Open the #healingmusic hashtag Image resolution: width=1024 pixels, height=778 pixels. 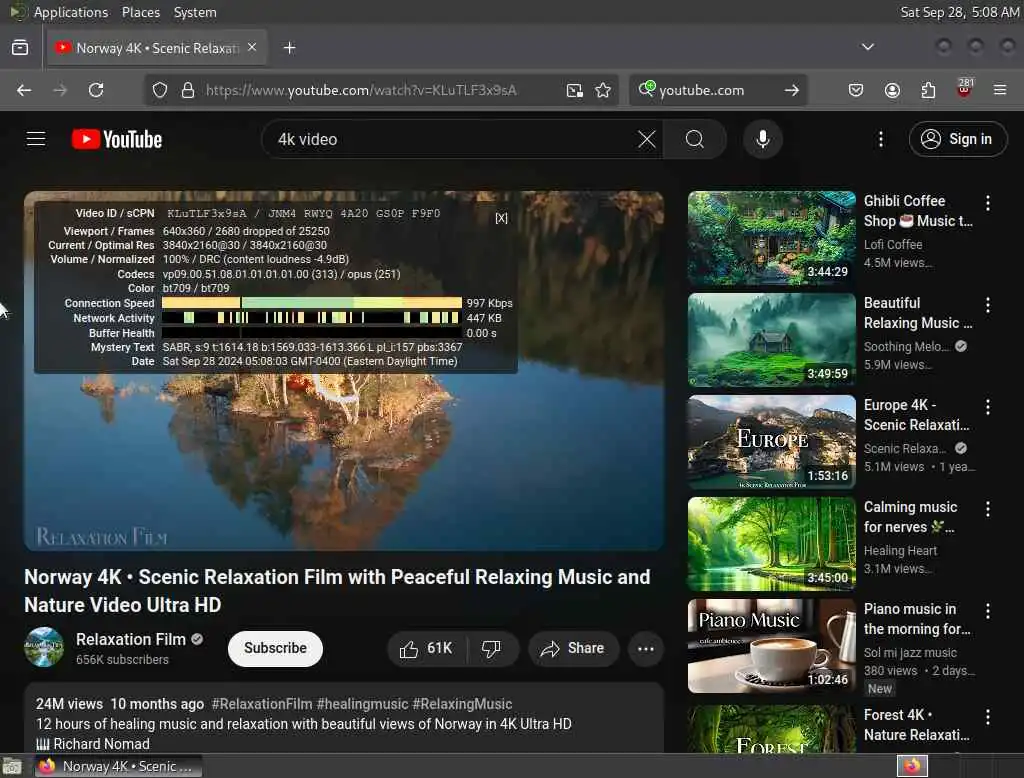point(362,704)
